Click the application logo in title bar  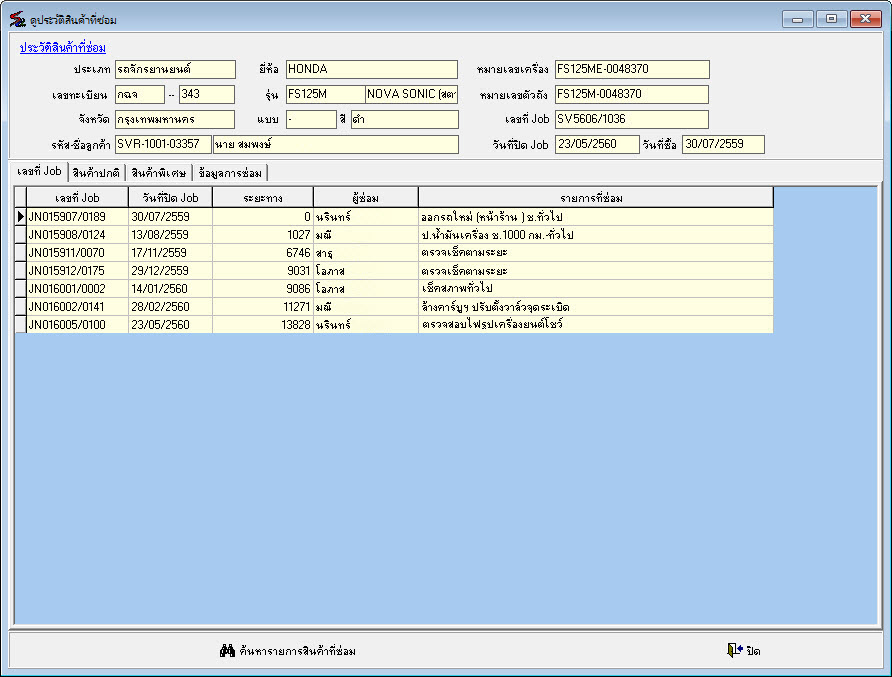tap(17, 19)
